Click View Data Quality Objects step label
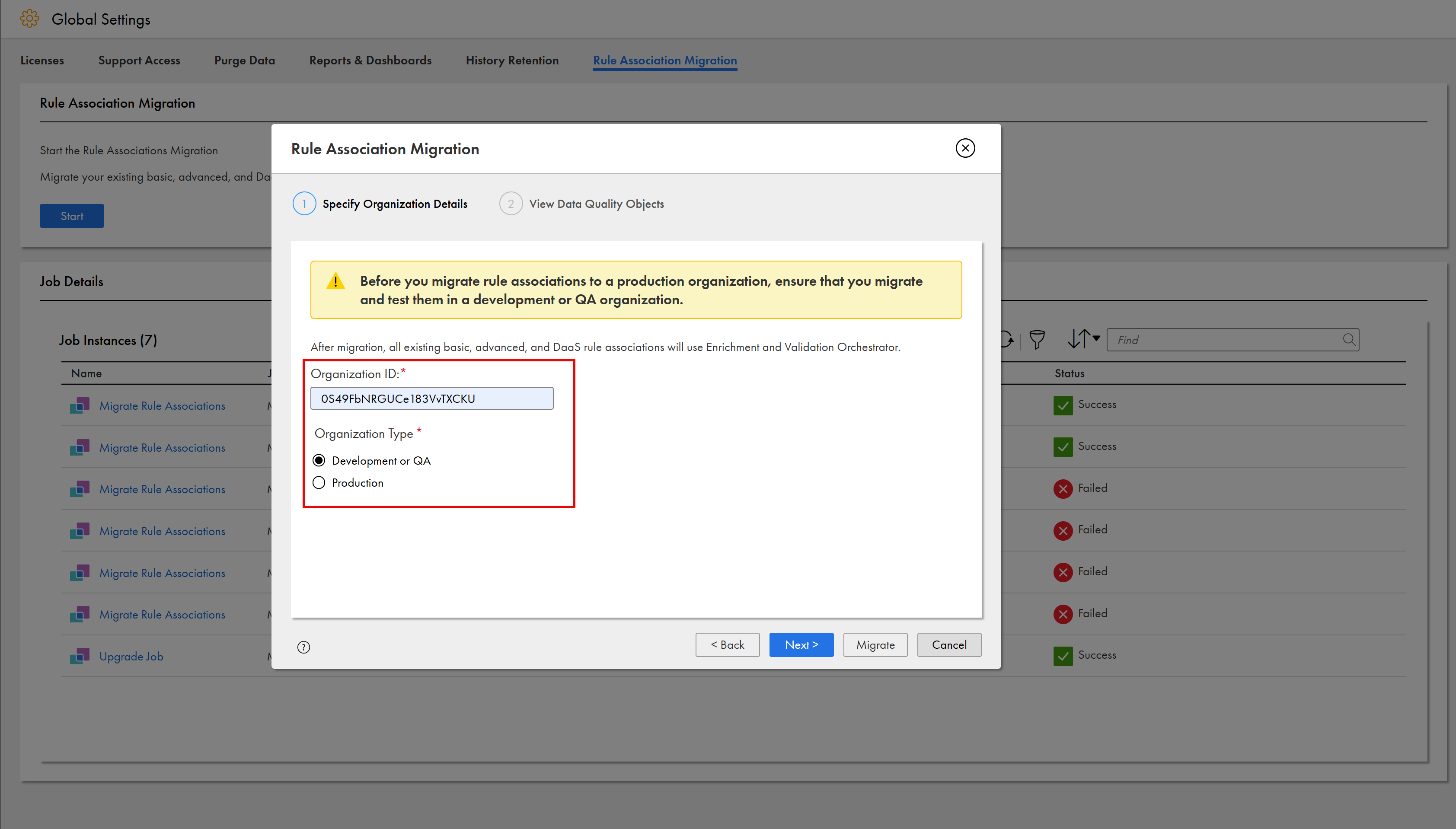 [596, 204]
